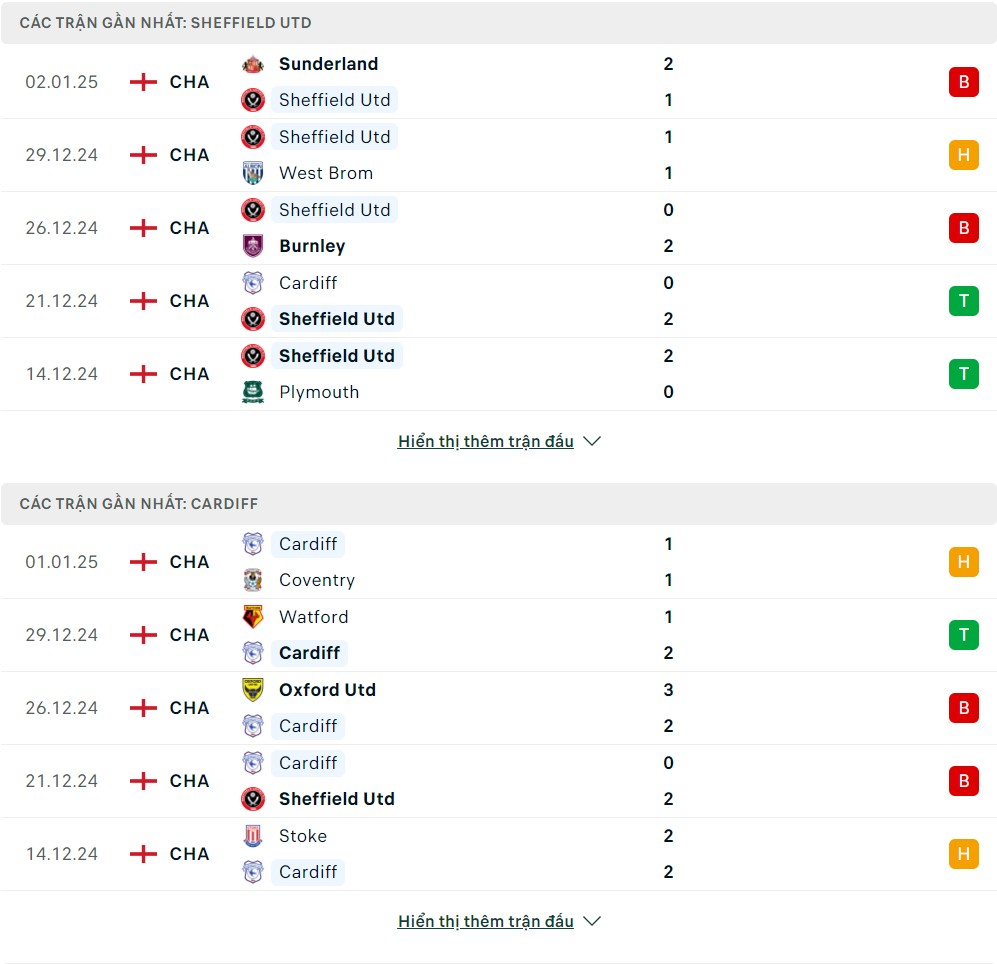Viewport: 997px width, 964px height.
Task: Click the West Brom club crest
Action: point(253,173)
